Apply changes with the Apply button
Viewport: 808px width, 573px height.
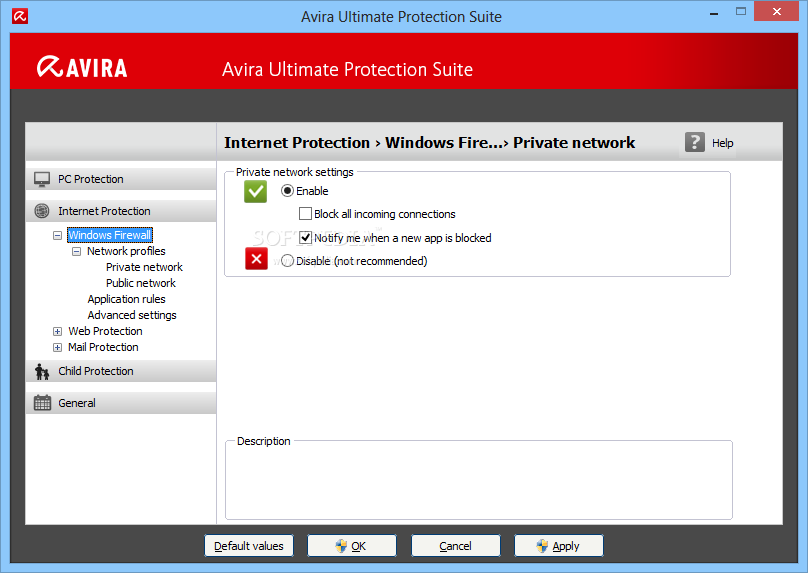[559, 546]
